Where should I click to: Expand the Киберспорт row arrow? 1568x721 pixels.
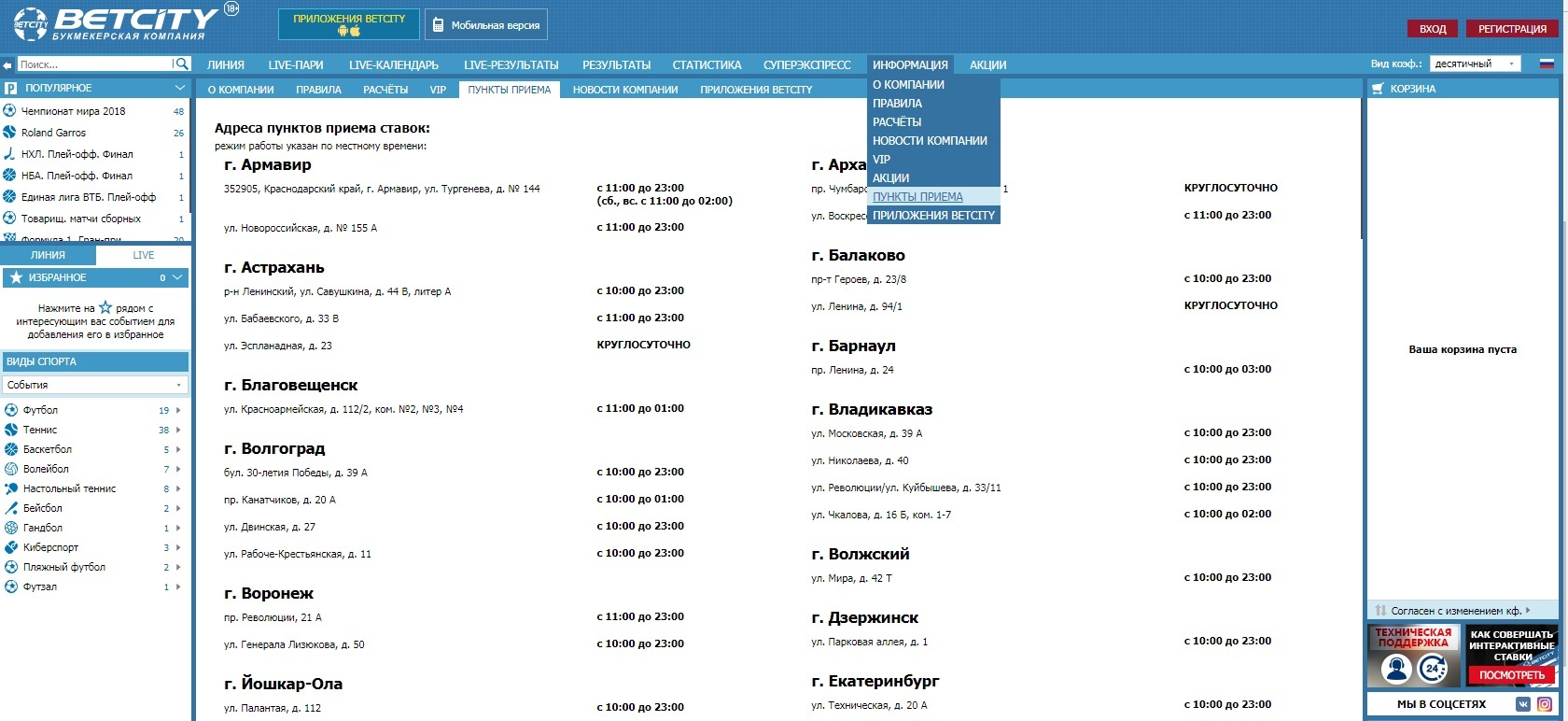click(178, 547)
